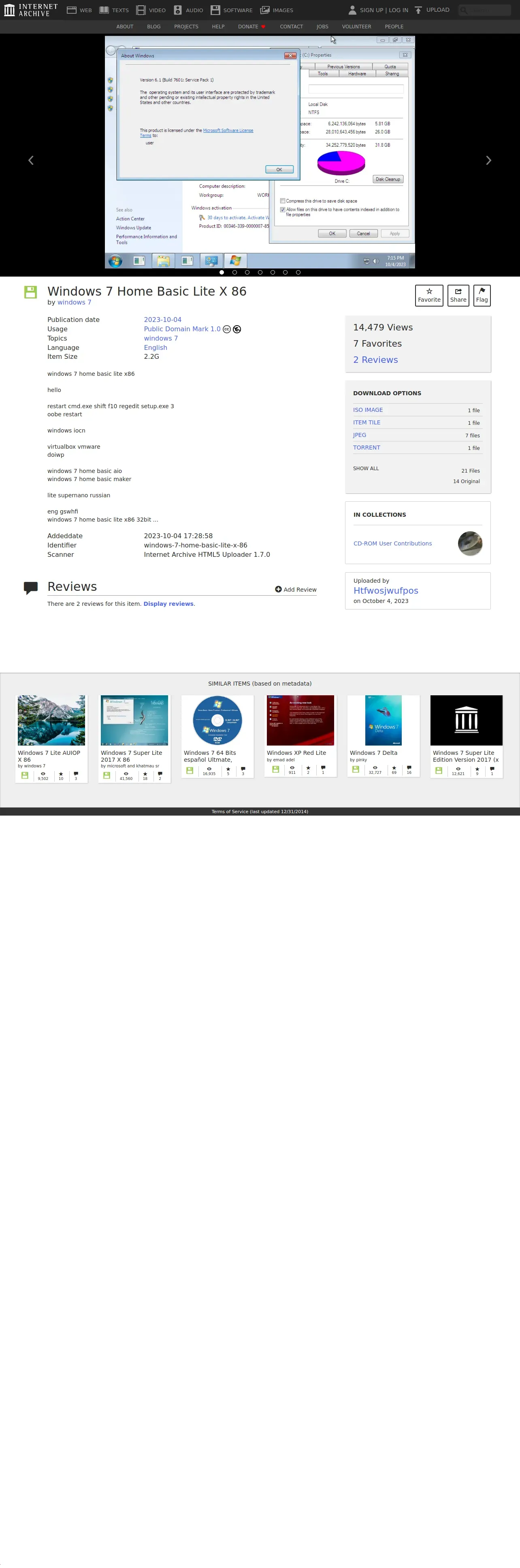
Task: Open uploader Htfwosjwufpos profile
Action: click(386, 591)
